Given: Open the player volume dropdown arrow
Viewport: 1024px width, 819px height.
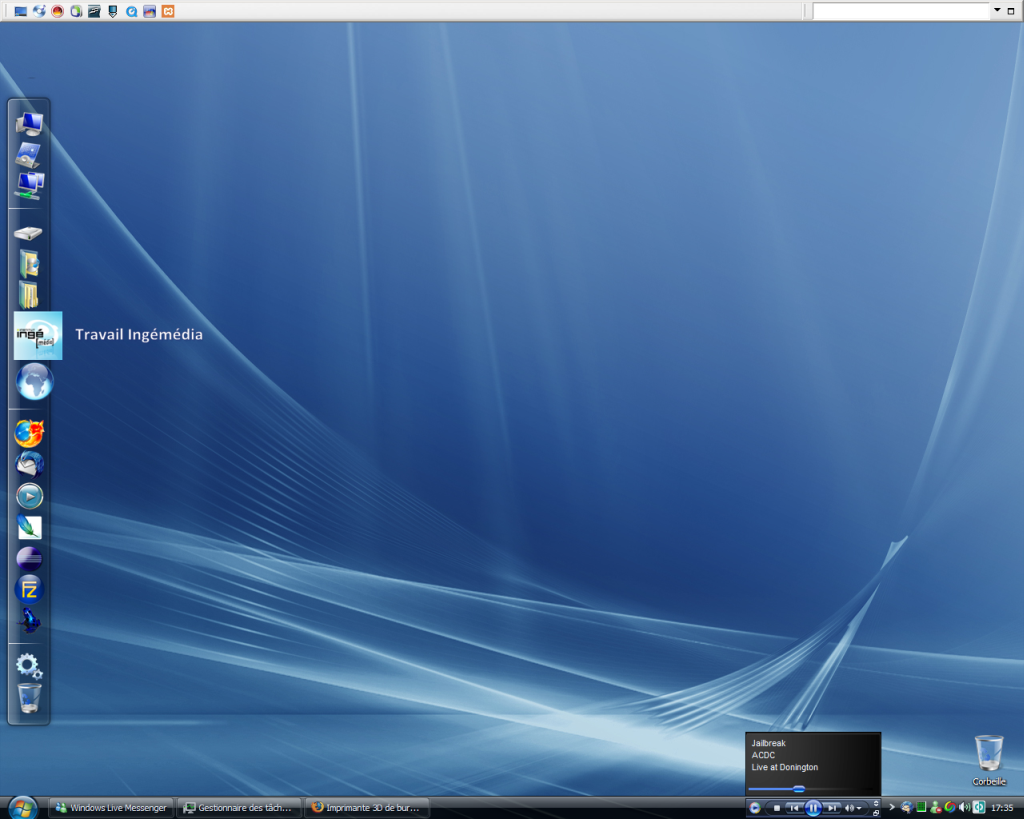Looking at the screenshot, I should click(859, 809).
